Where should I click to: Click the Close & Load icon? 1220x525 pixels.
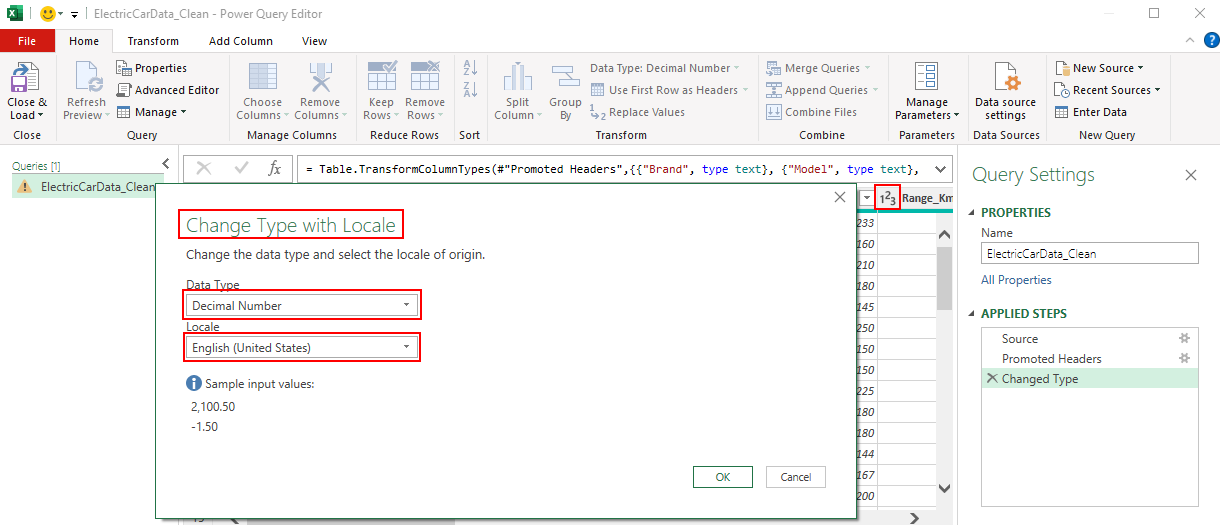(27, 79)
